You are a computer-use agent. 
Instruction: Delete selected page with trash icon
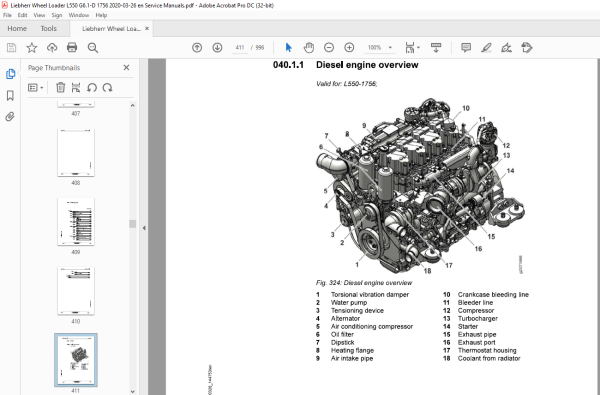click(60, 88)
